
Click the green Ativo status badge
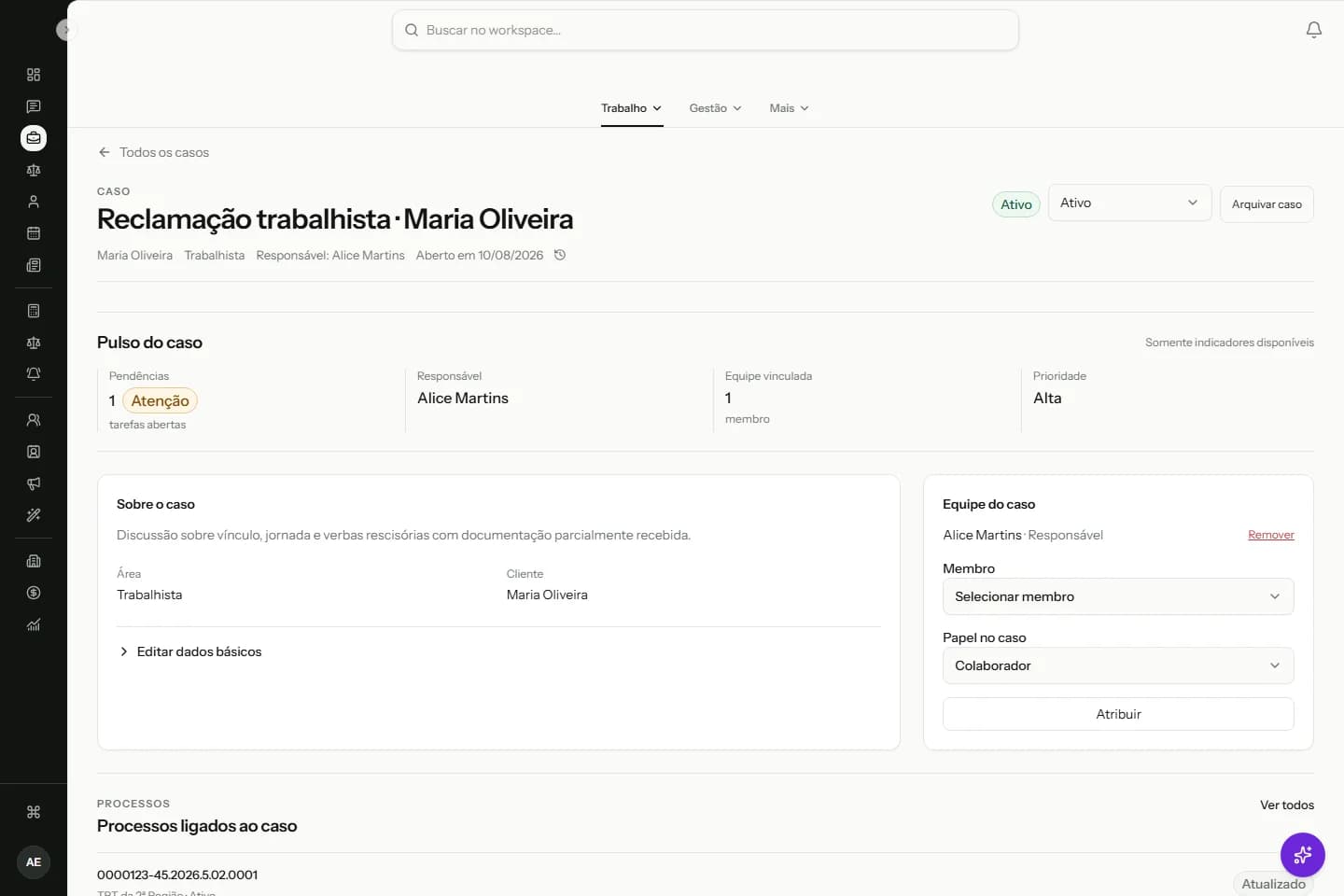click(x=1016, y=204)
